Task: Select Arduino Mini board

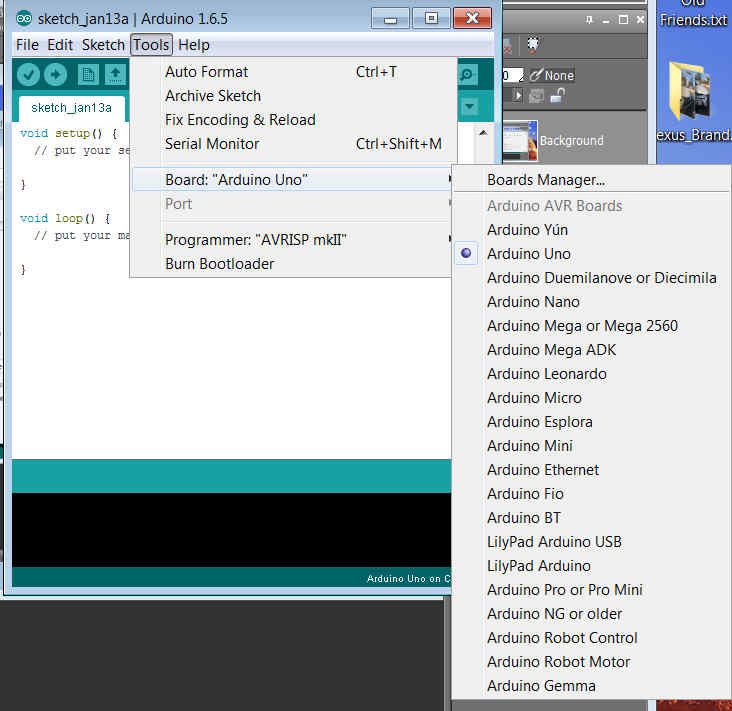Action: [591, 446]
